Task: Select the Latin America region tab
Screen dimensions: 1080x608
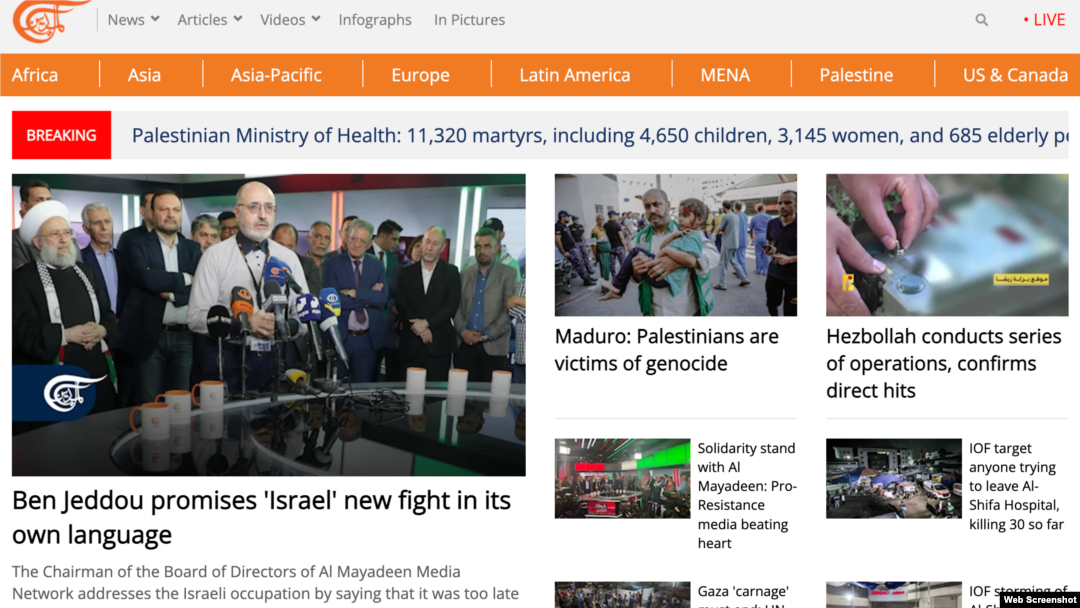Action: 574,75
